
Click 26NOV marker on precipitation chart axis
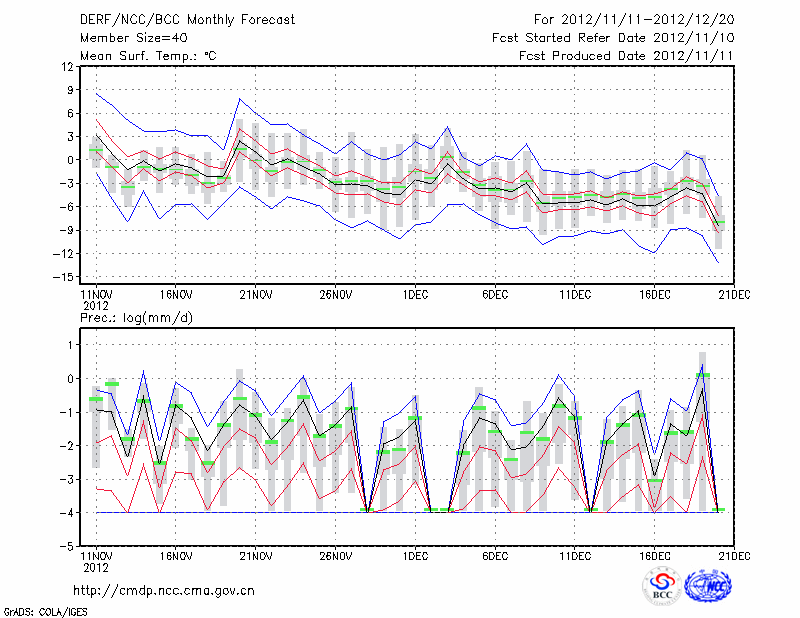pyautogui.click(x=335, y=555)
